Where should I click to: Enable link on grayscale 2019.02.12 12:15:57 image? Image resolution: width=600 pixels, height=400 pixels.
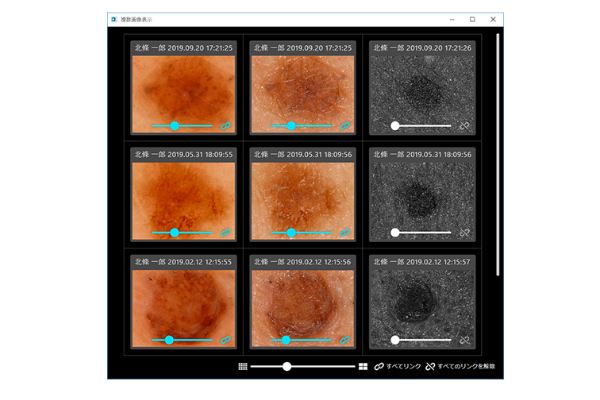point(464,340)
